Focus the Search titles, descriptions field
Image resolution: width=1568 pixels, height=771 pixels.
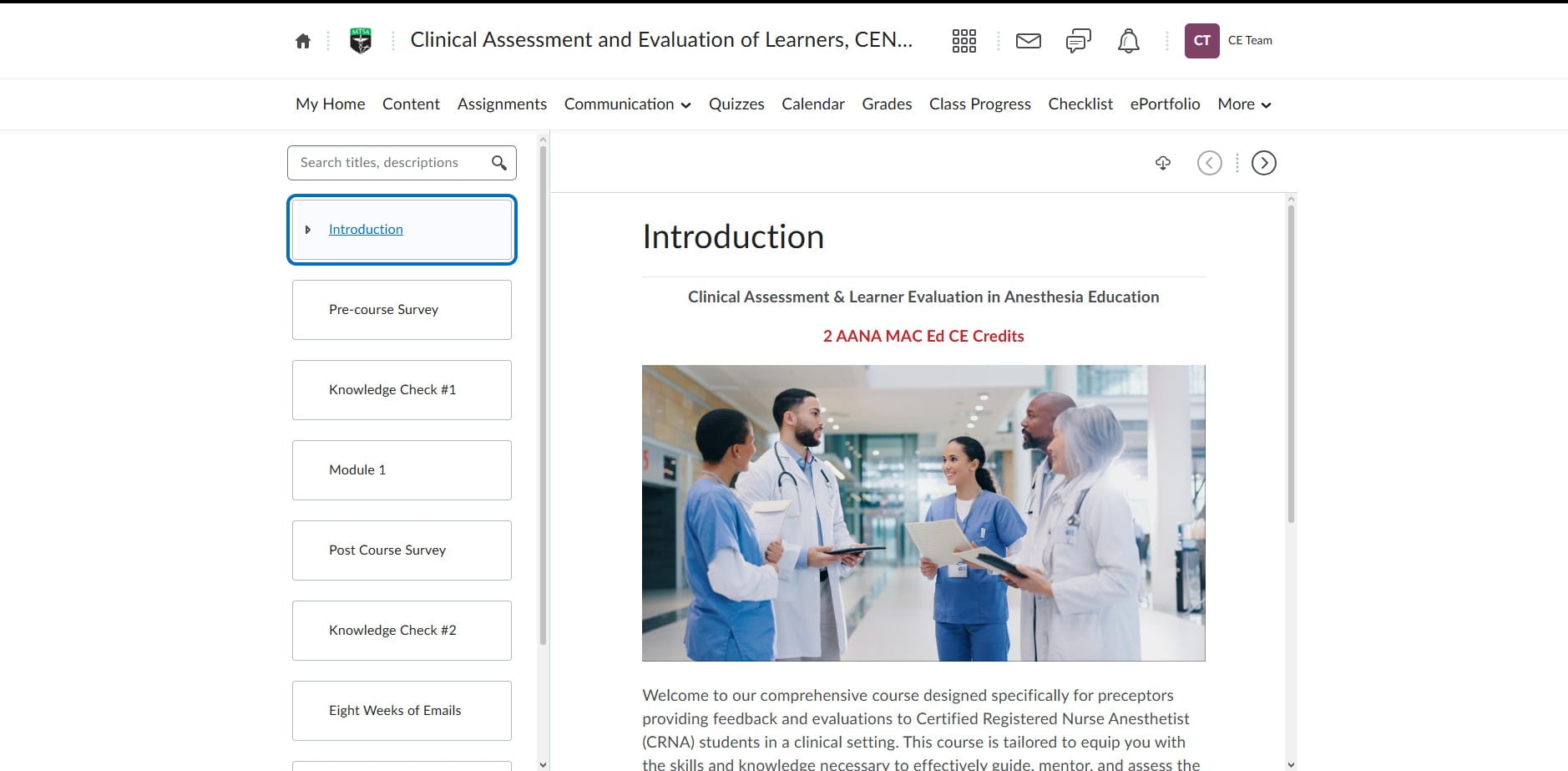point(392,163)
